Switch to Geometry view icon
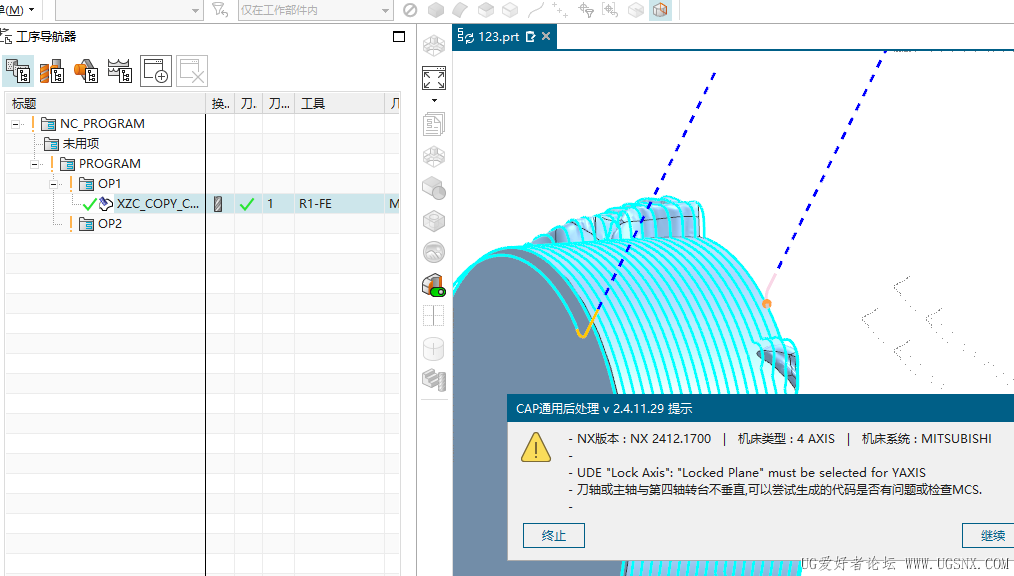The image size is (1014, 576). pos(86,71)
